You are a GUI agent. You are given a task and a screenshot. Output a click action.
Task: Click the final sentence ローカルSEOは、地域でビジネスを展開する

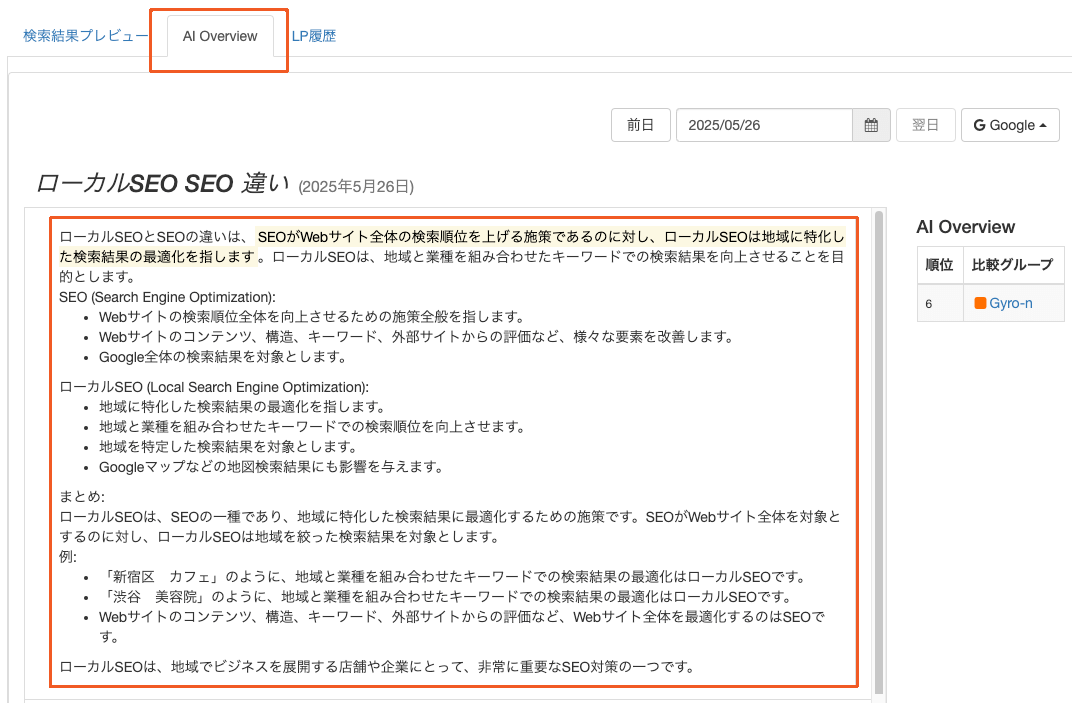point(377,667)
